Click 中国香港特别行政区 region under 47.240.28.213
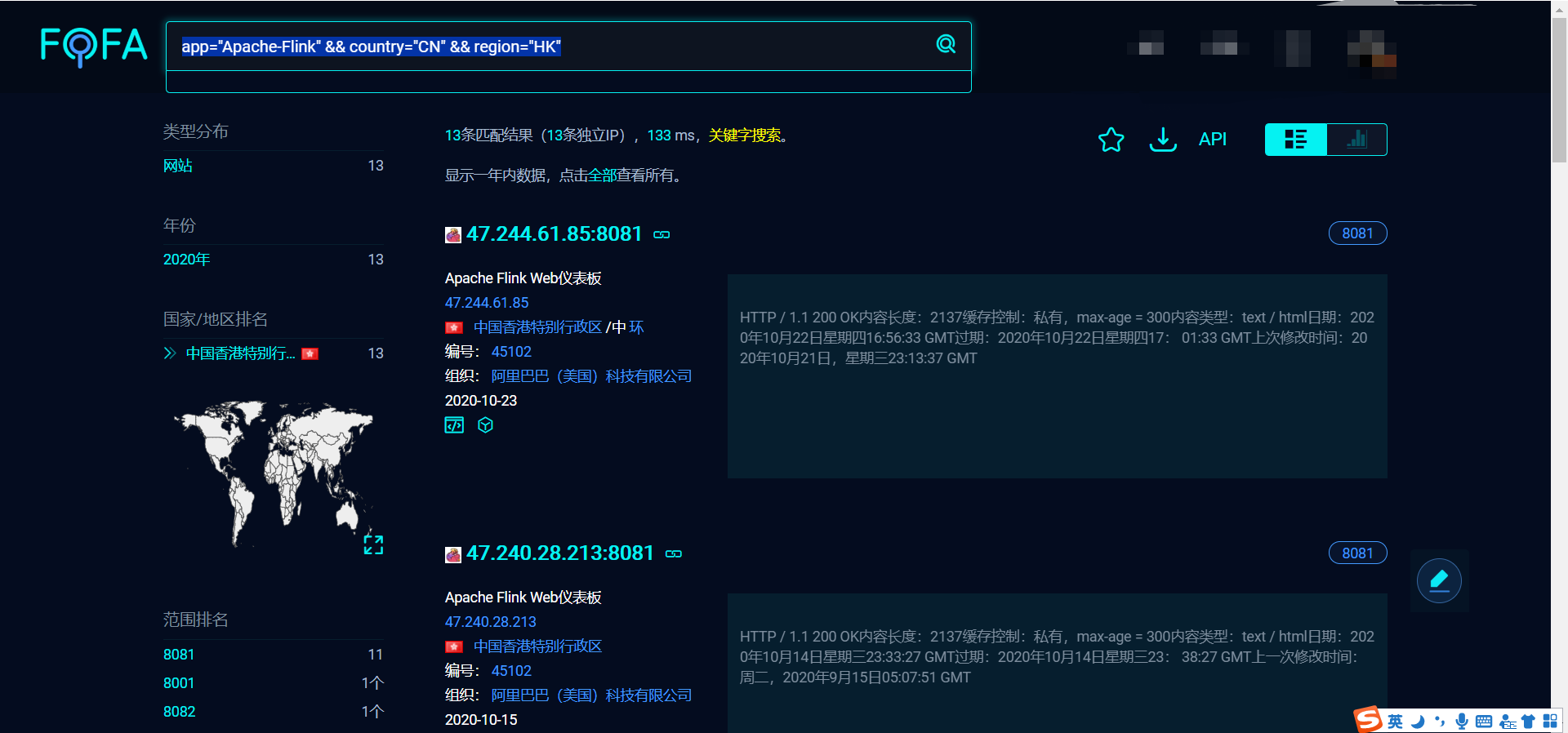 tap(537, 646)
